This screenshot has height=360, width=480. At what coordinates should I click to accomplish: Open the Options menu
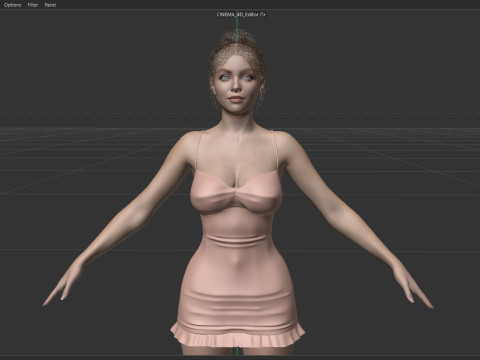click(12, 5)
